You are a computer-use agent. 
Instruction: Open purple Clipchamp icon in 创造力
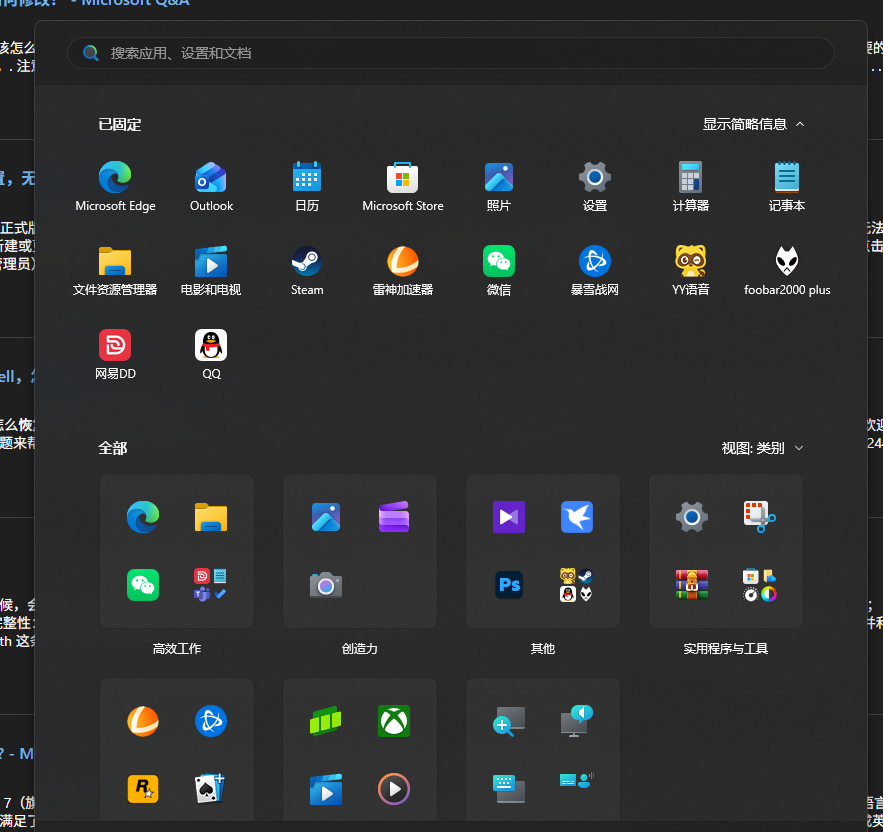coord(394,517)
